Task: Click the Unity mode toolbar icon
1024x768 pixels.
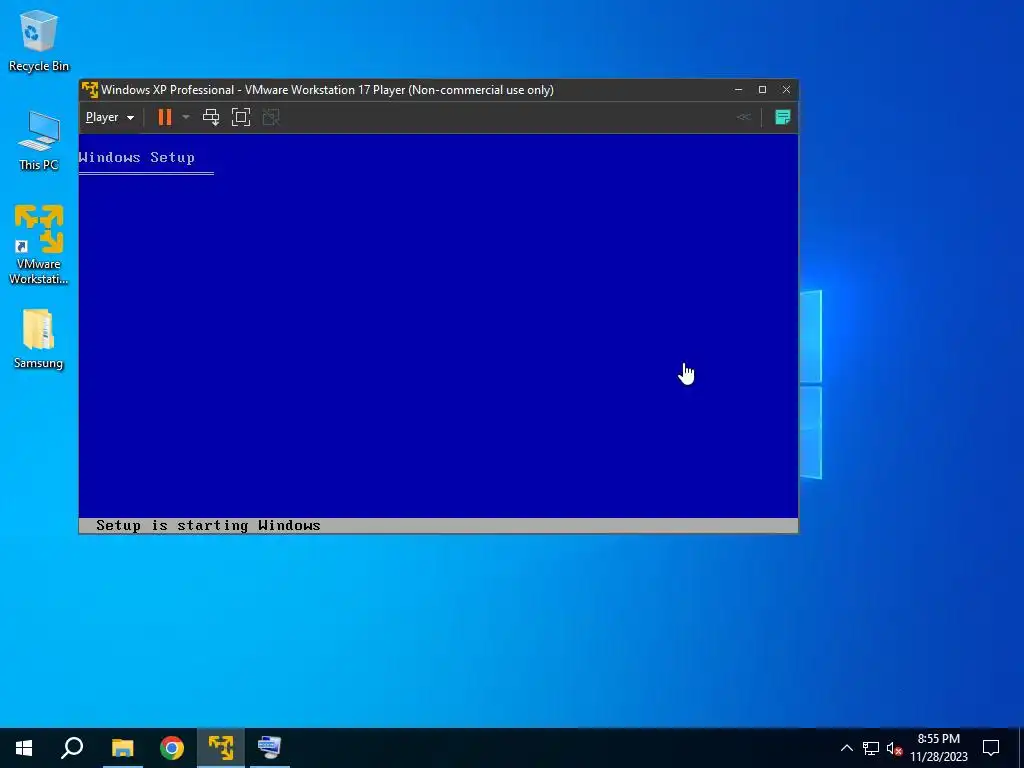Action: 271,118
